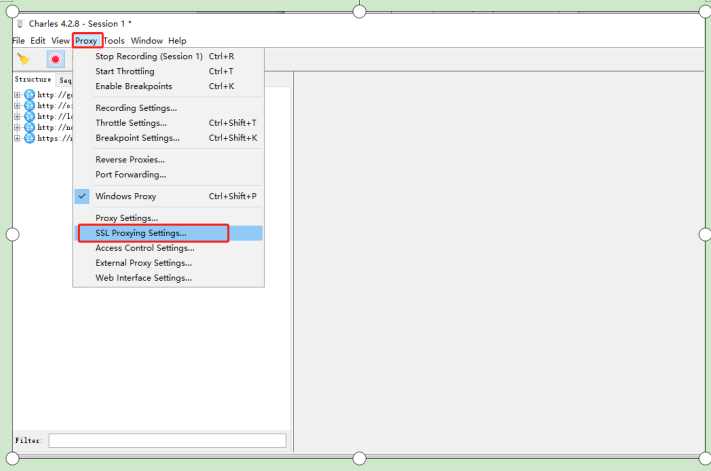Screen dimensions: 711x471
Task: Open the Help menu
Action: click(x=177, y=41)
